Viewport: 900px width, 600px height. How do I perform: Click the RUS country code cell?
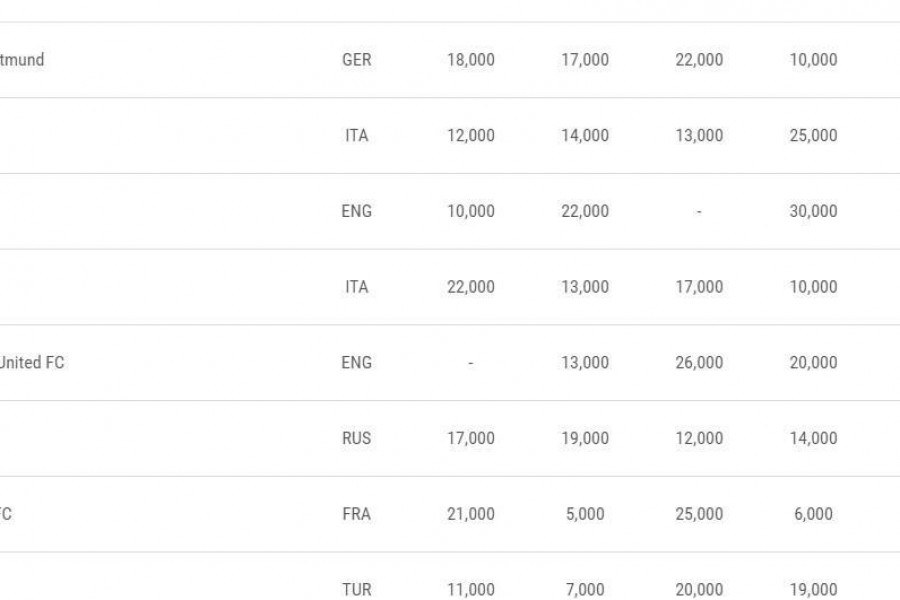[356, 438]
